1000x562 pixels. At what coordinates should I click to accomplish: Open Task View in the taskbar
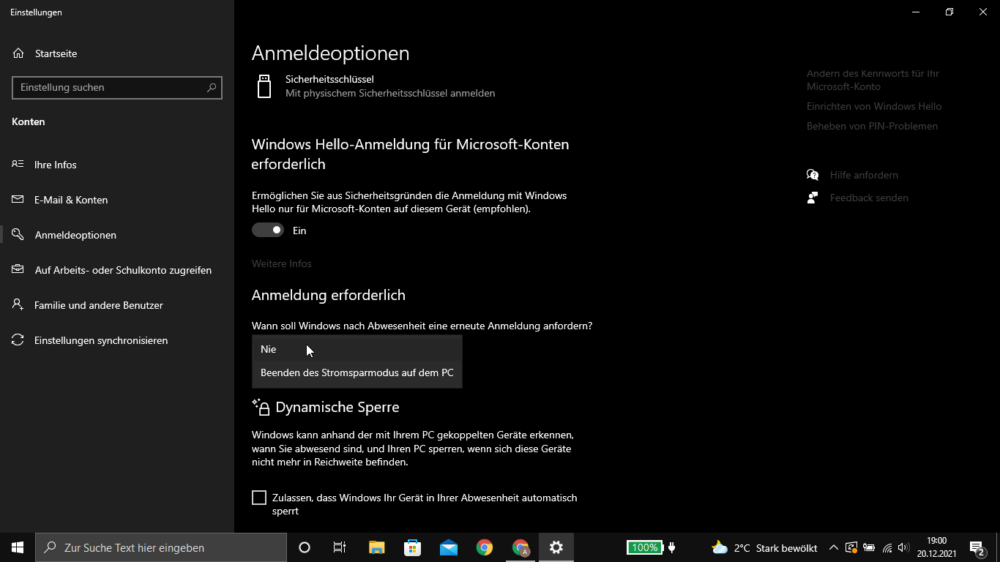coord(339,547)
